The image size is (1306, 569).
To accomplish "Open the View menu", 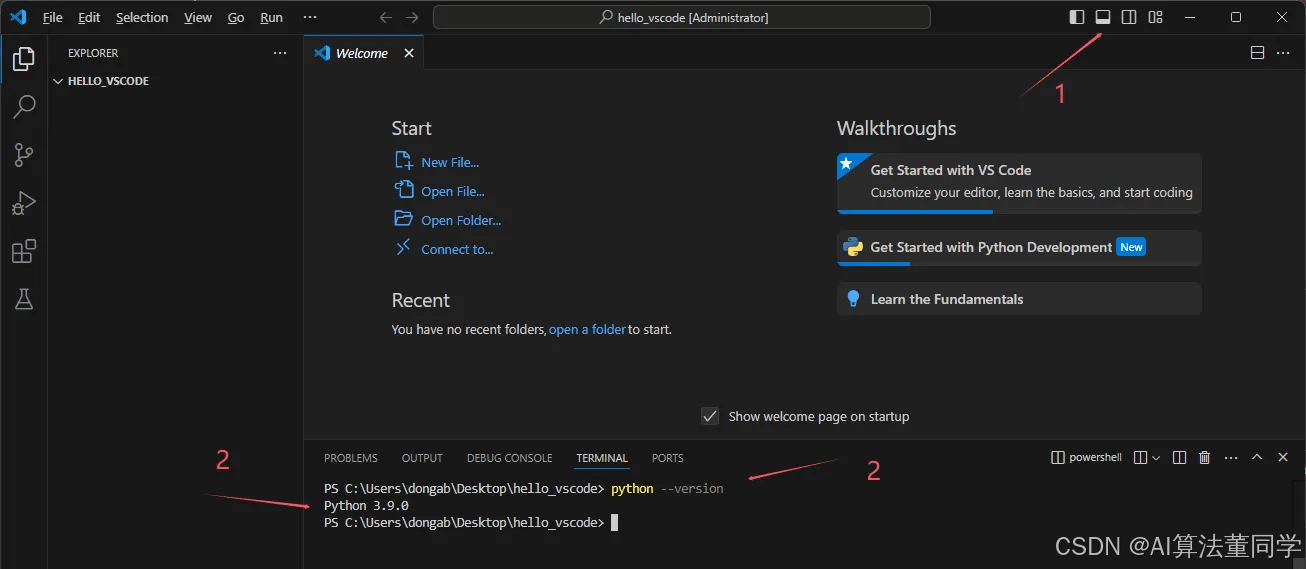I will click(198, 17).
